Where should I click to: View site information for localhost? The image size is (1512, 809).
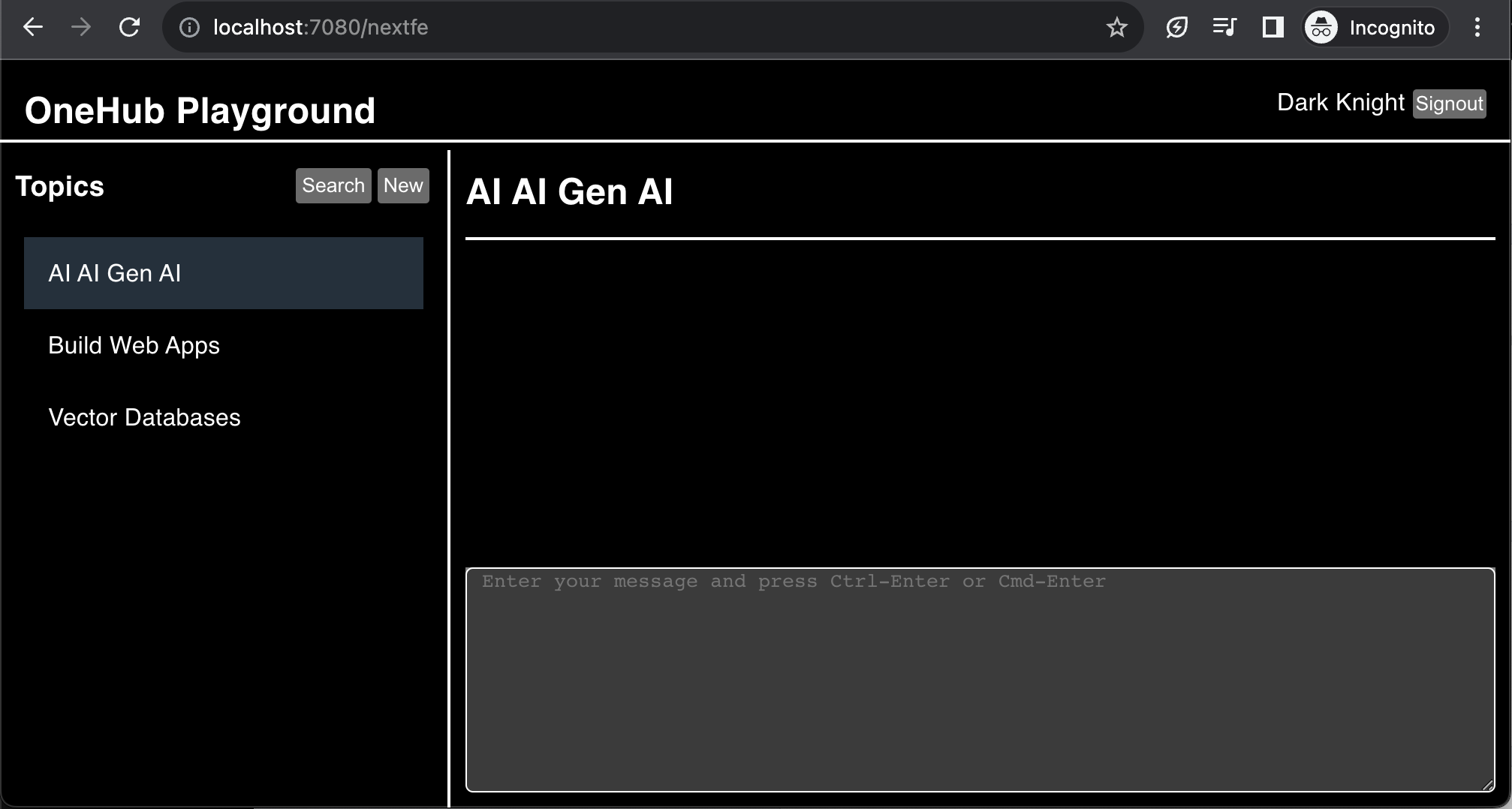coord(189,28)
